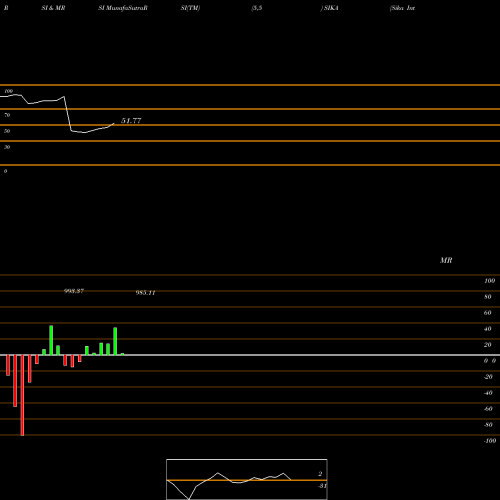Click the tall green bar below 985.11
The image size is (500, 500).
click(115, 341)
